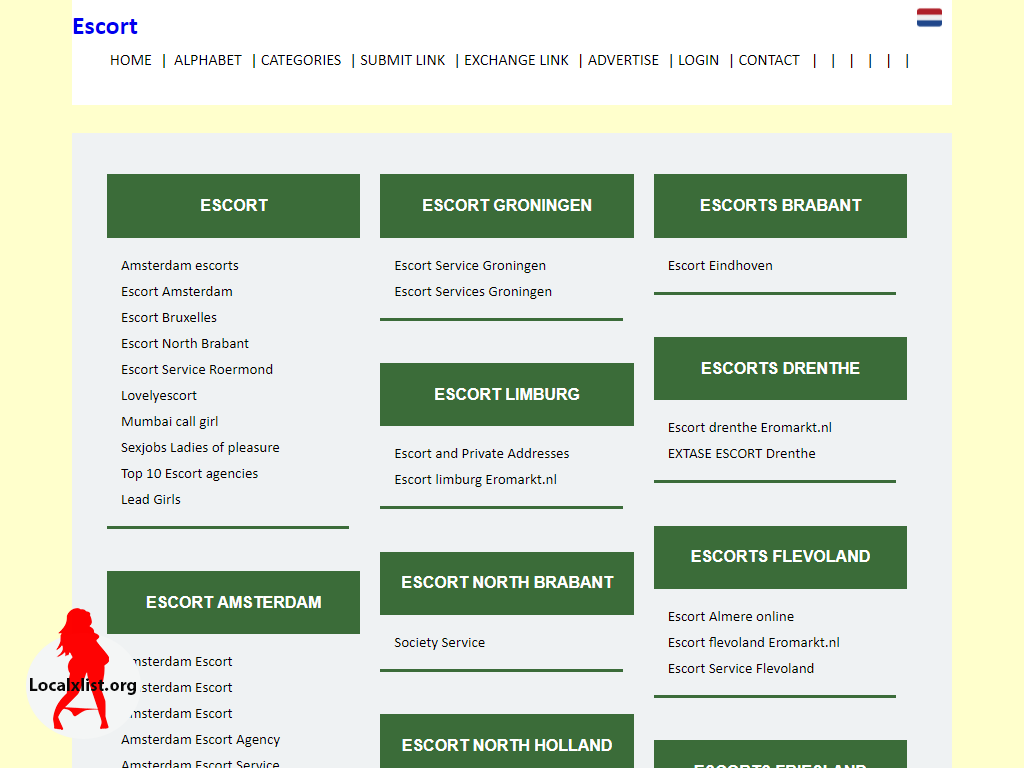This screenshot has height=768, width=1024.
Task: Open the Society Service link
Action: point(440,643)
